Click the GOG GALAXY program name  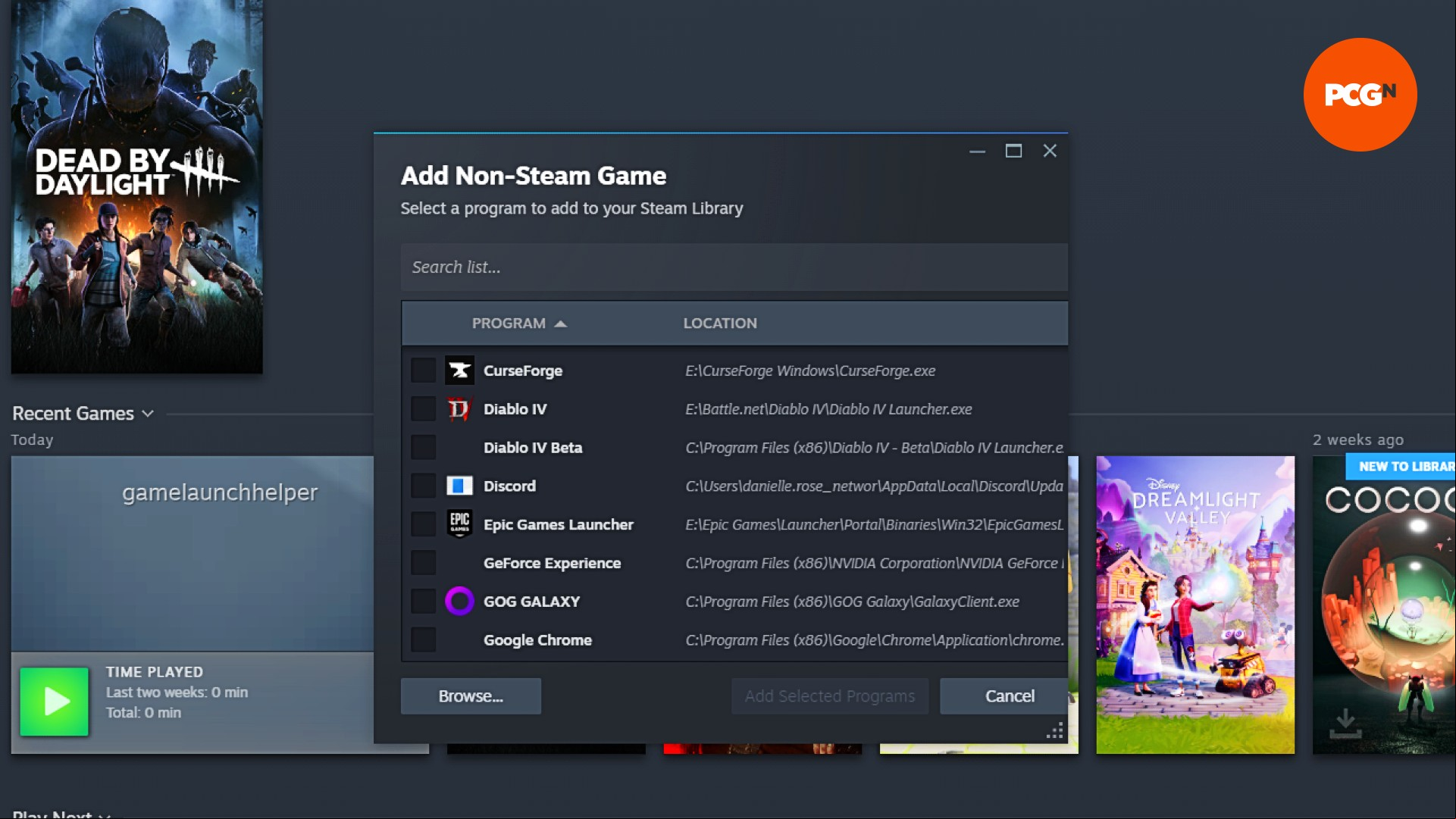[x=532, y=602]
